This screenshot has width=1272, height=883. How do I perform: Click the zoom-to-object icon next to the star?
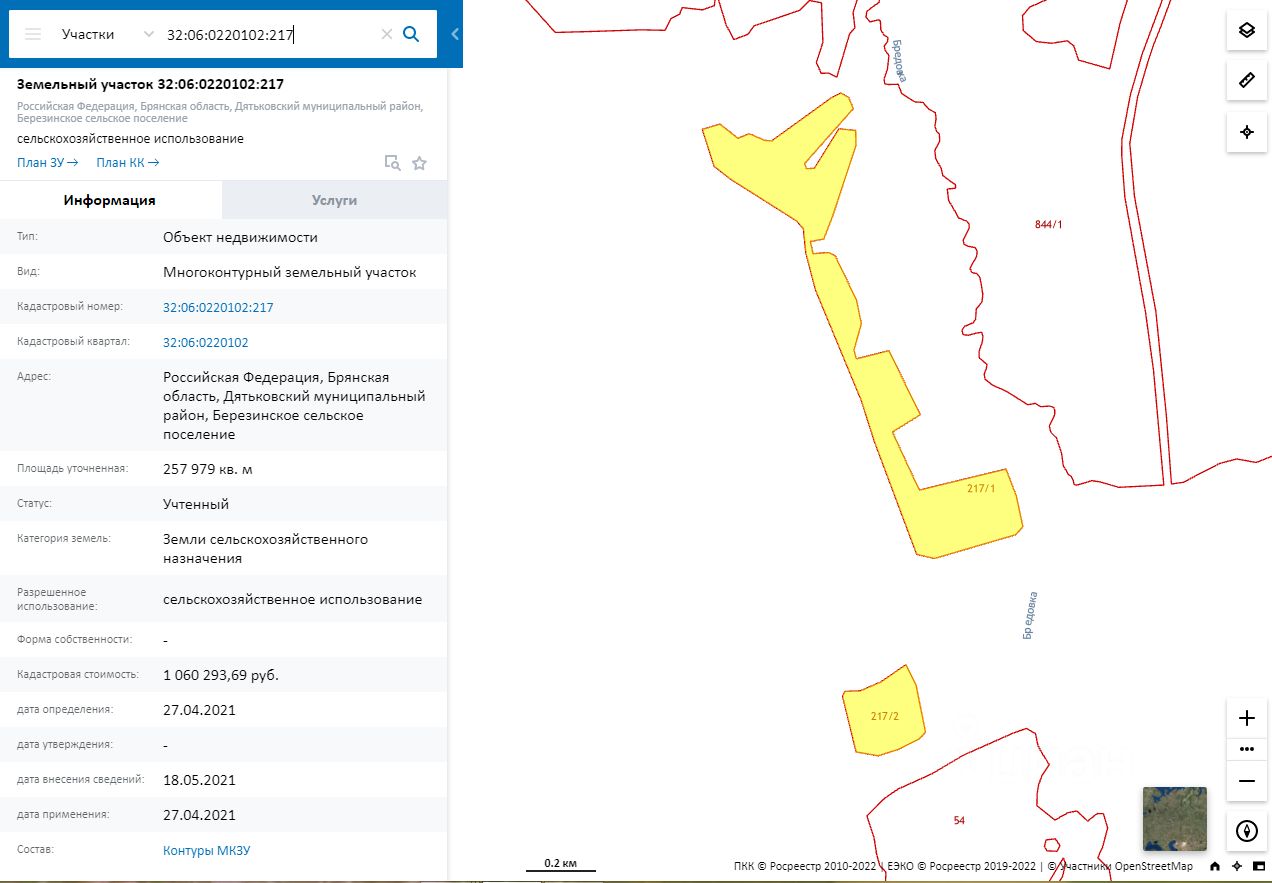[x=393, y=163]
